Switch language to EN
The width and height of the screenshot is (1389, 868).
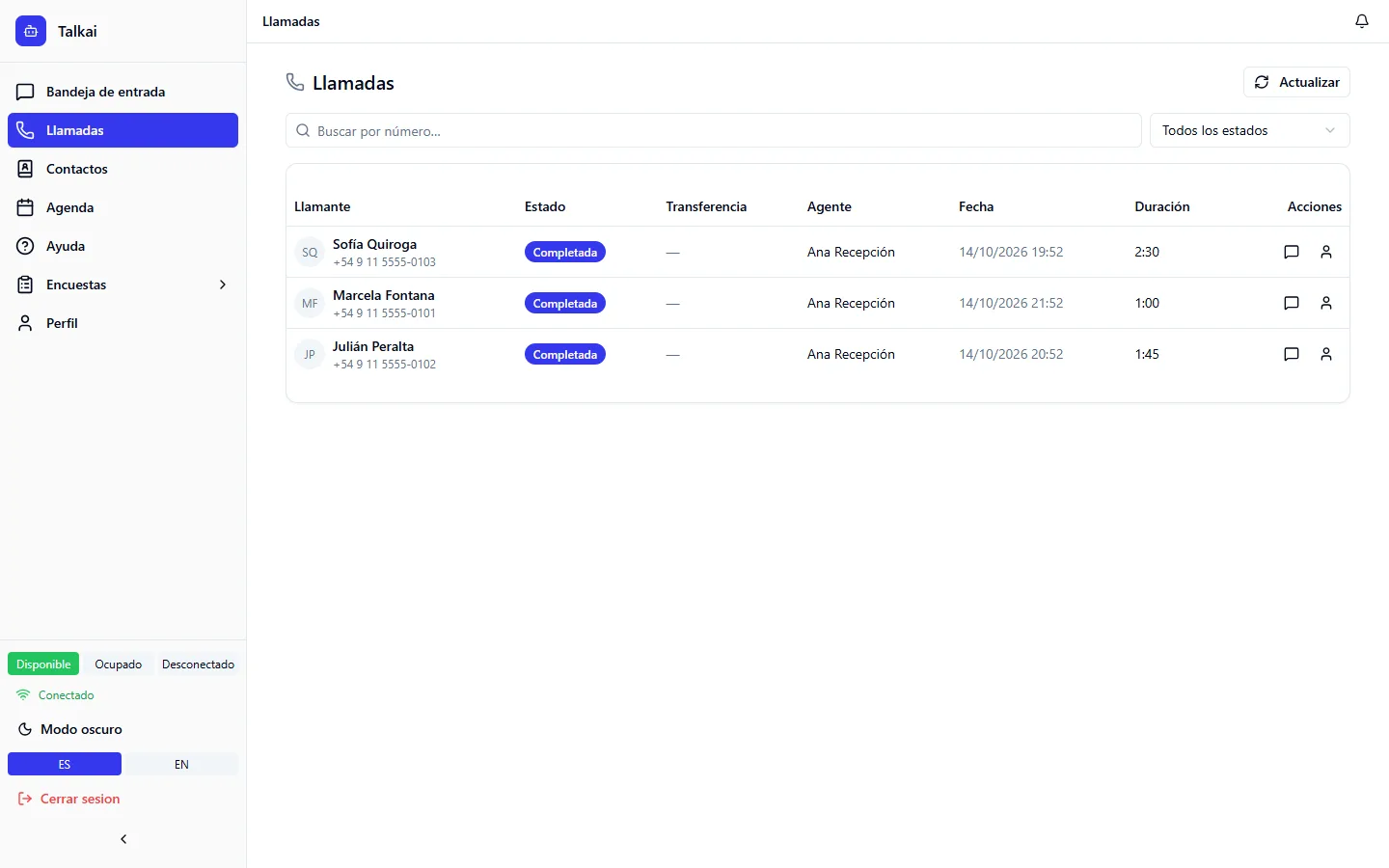[181, 764]
